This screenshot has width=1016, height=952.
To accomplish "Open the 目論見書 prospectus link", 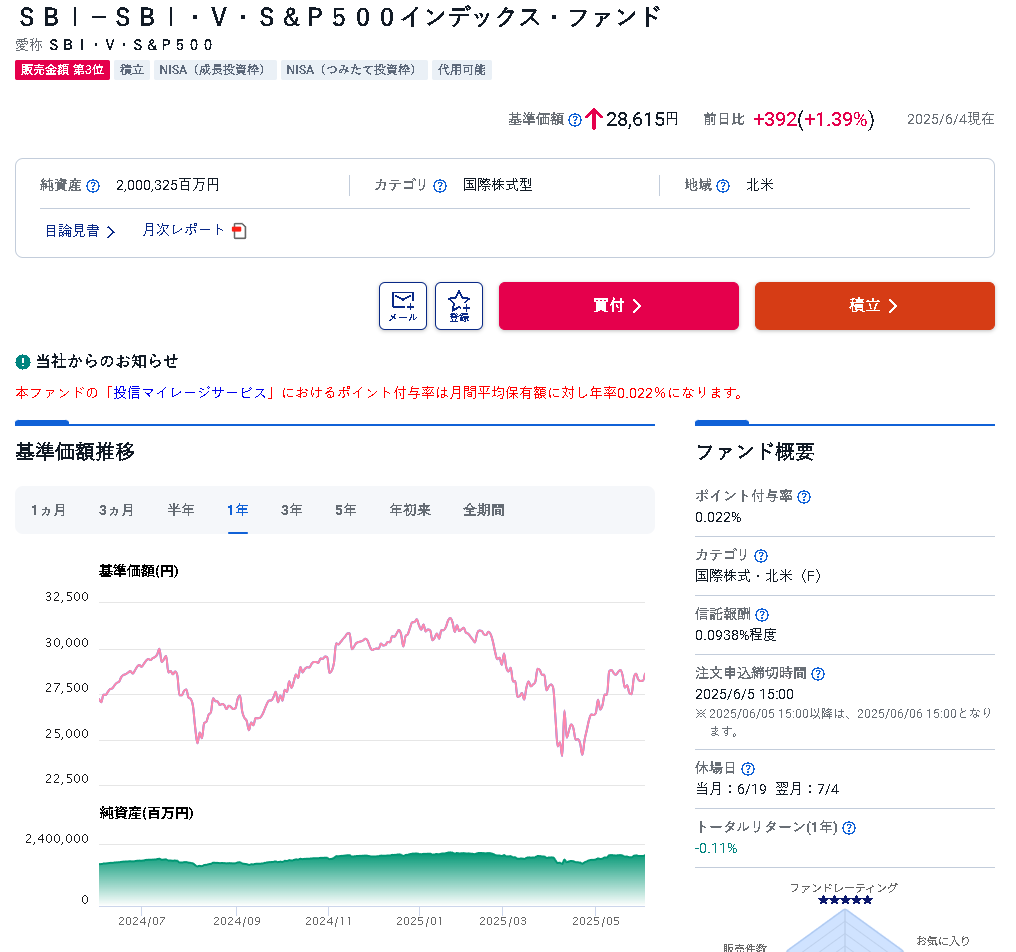I will click(72, 231).
